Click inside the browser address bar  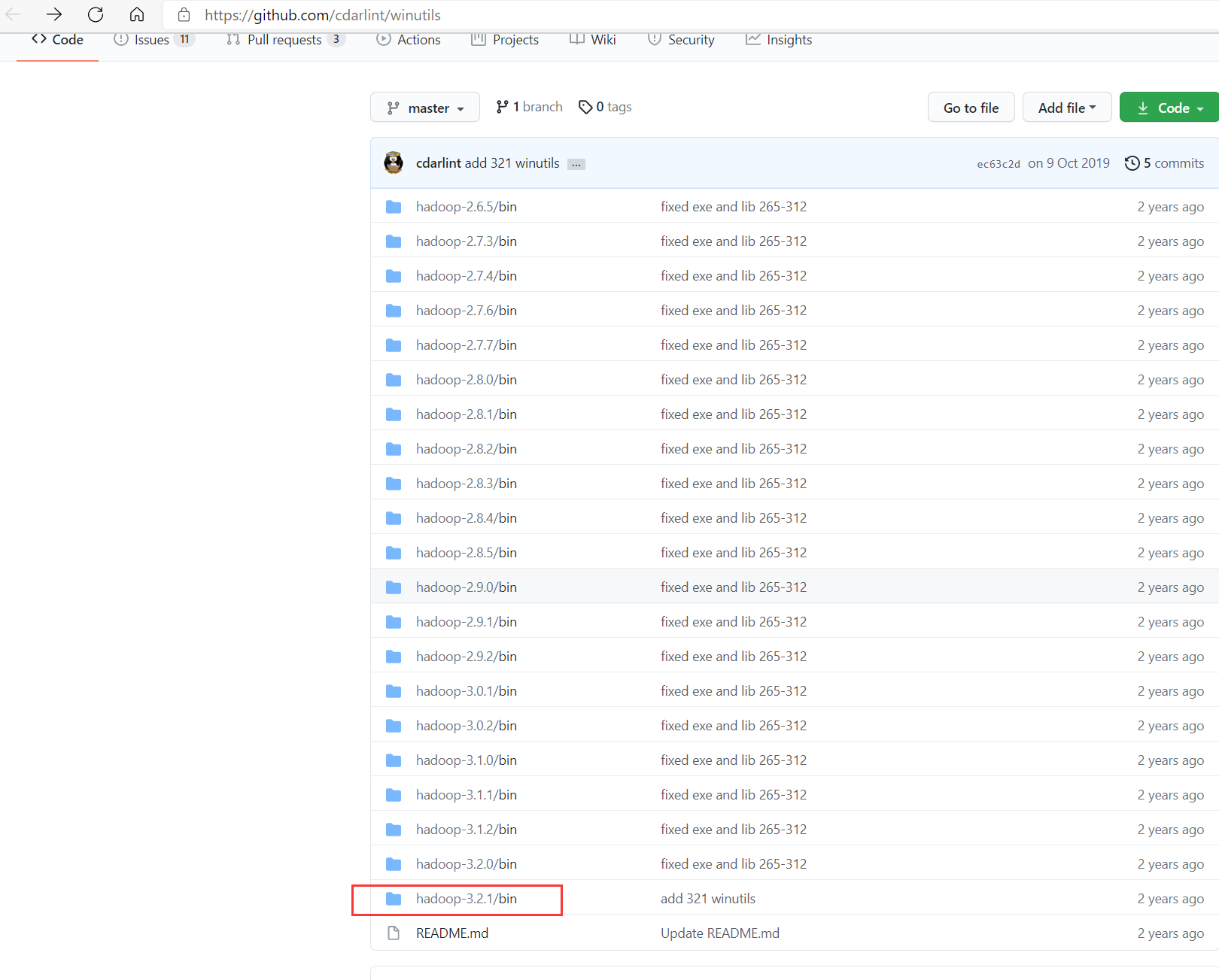324,14
